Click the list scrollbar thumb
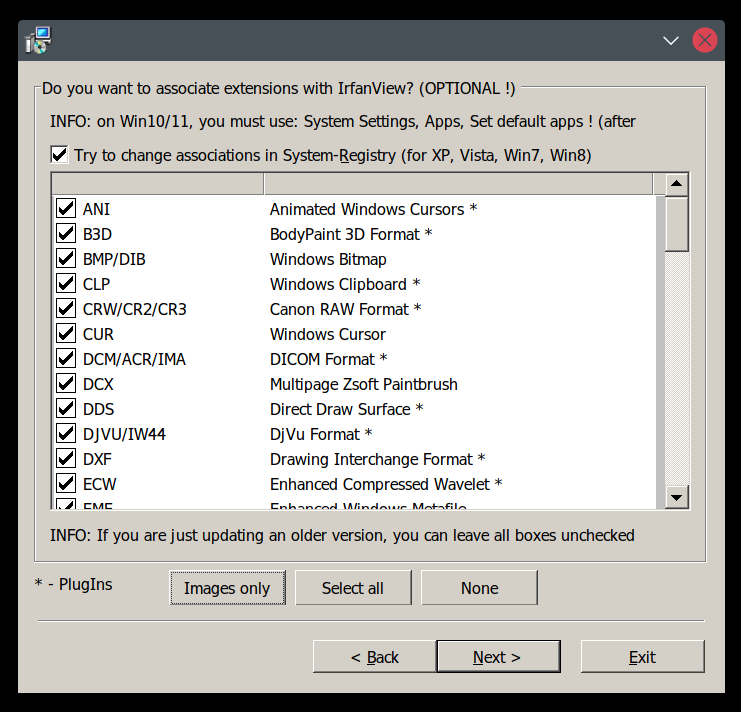 (x=677, y=224)
